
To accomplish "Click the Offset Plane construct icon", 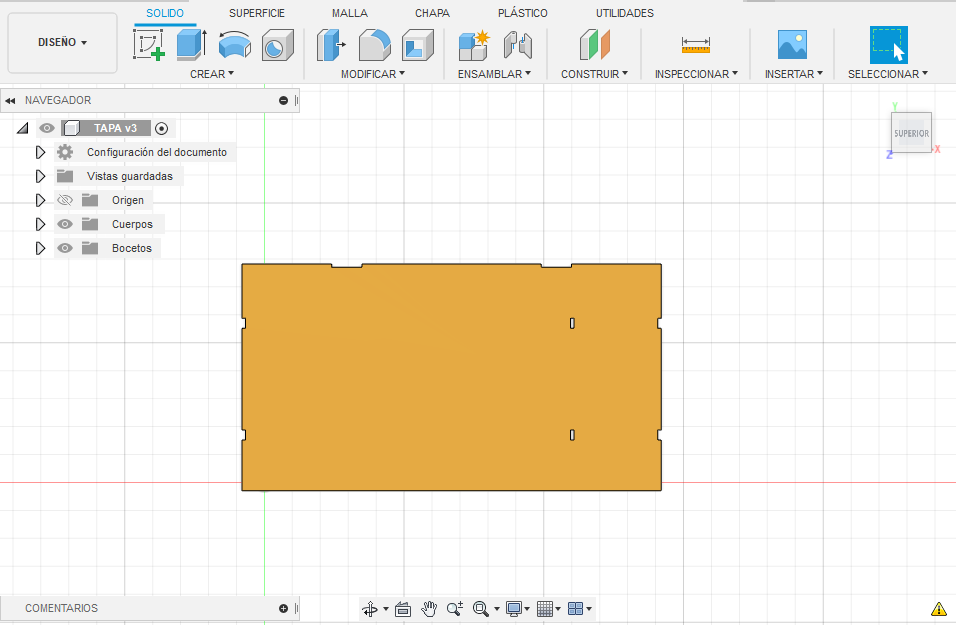I will [594, 45].
